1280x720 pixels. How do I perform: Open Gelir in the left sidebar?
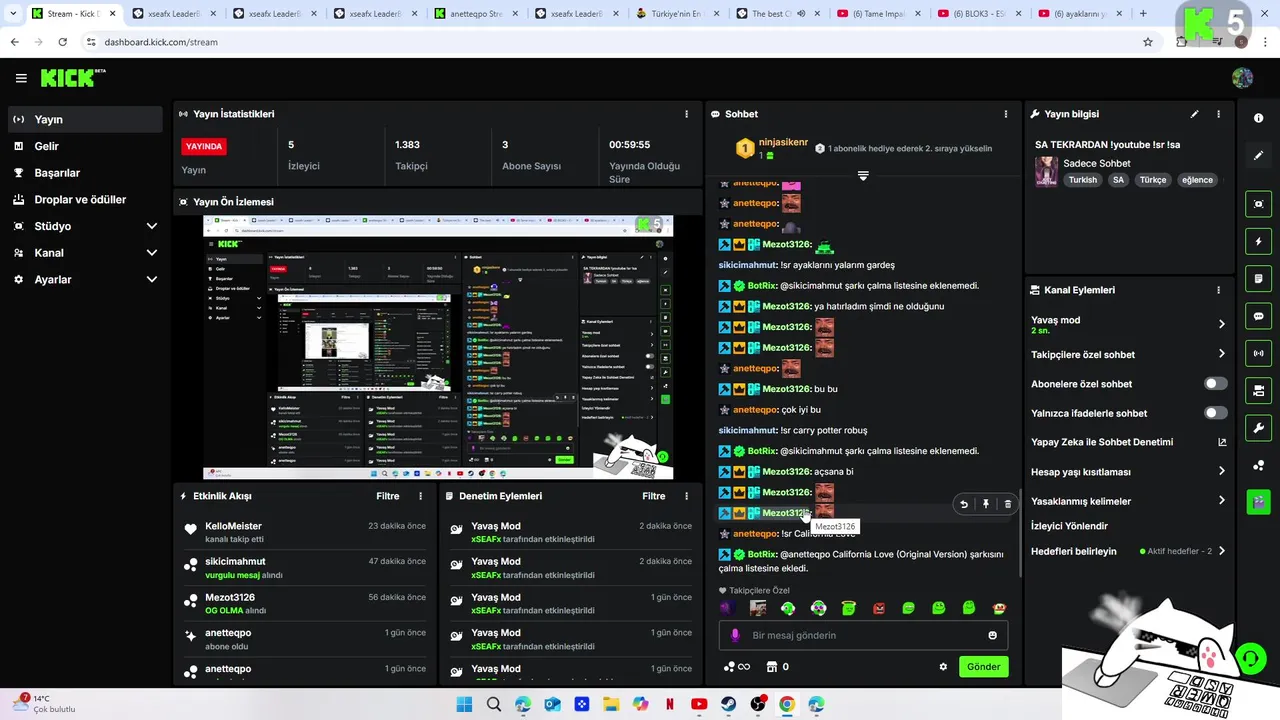tap(85, 146)
